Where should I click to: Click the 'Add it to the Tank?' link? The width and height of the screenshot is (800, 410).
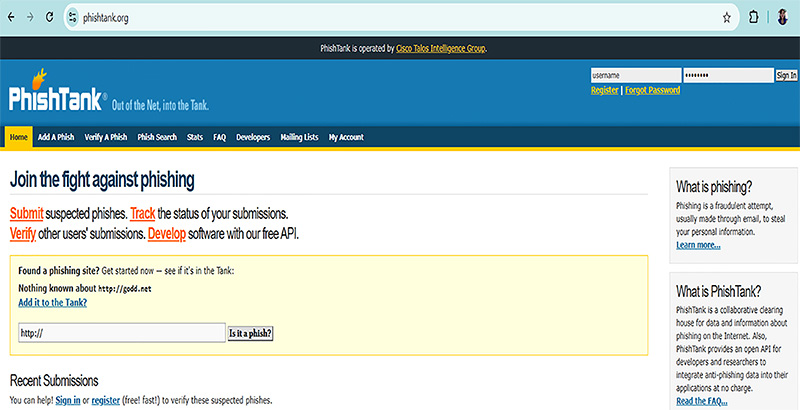[53, 302]
